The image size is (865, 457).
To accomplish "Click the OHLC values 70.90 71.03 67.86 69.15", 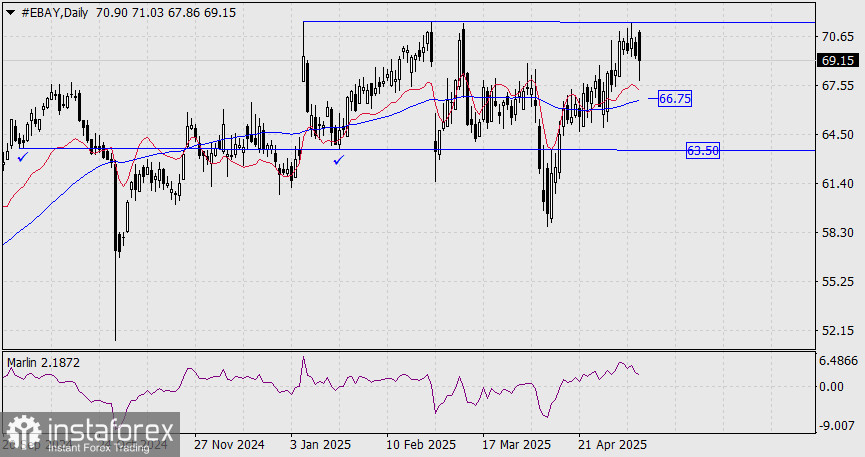I will click(x=165, y=13).
